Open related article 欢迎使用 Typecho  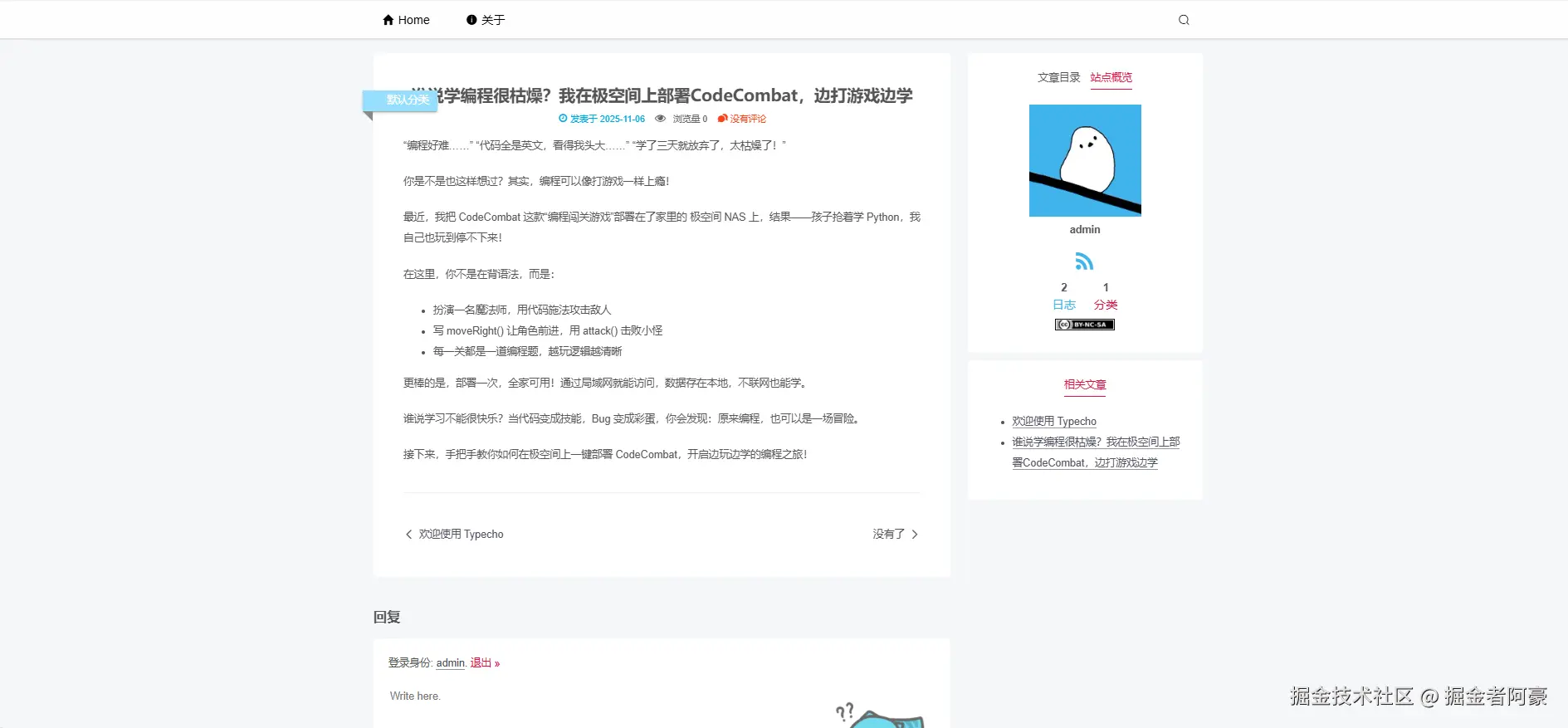click(1054, 422)
